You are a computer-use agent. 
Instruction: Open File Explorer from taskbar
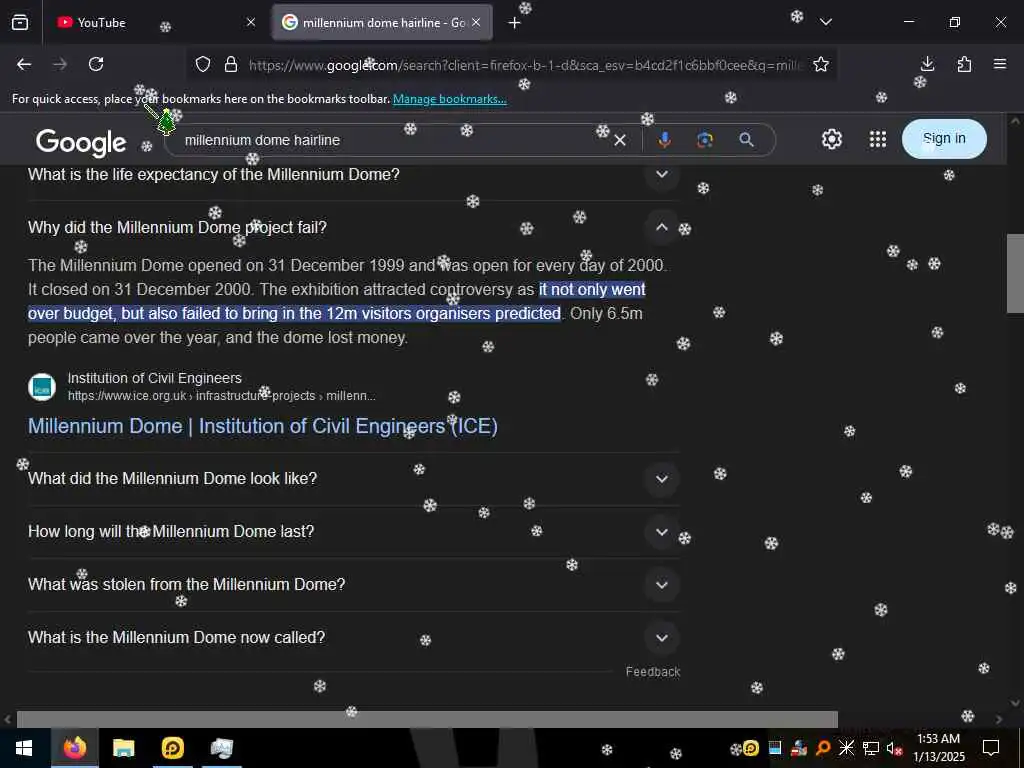pos(123,748)
